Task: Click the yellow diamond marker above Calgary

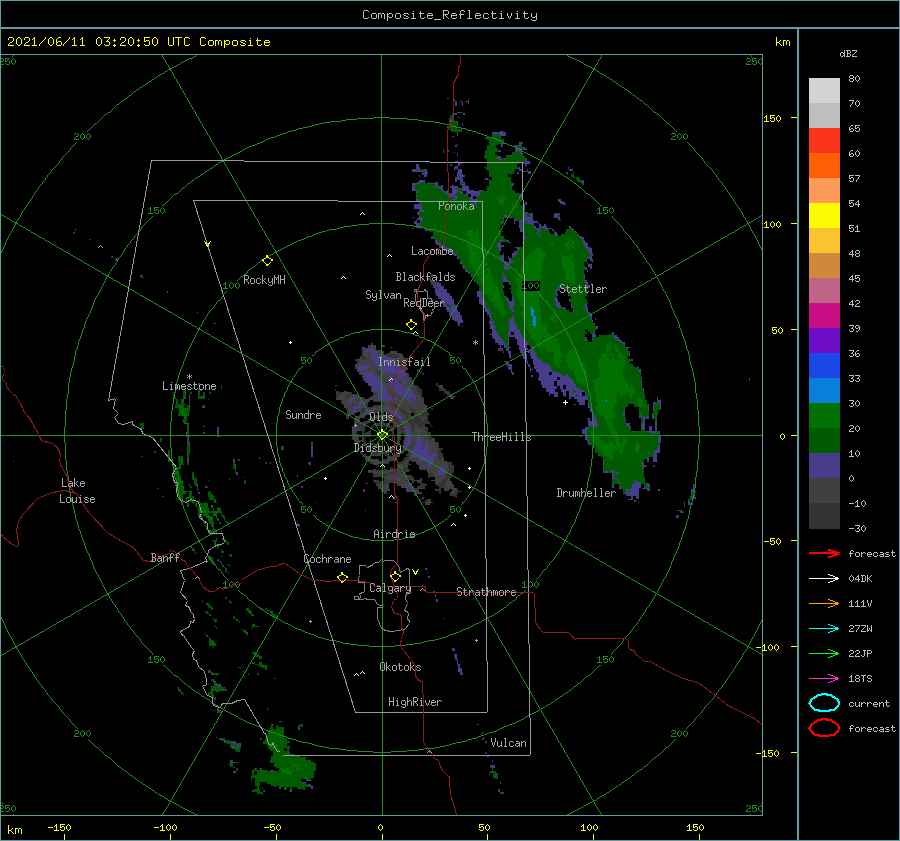Action: (395, 576)
